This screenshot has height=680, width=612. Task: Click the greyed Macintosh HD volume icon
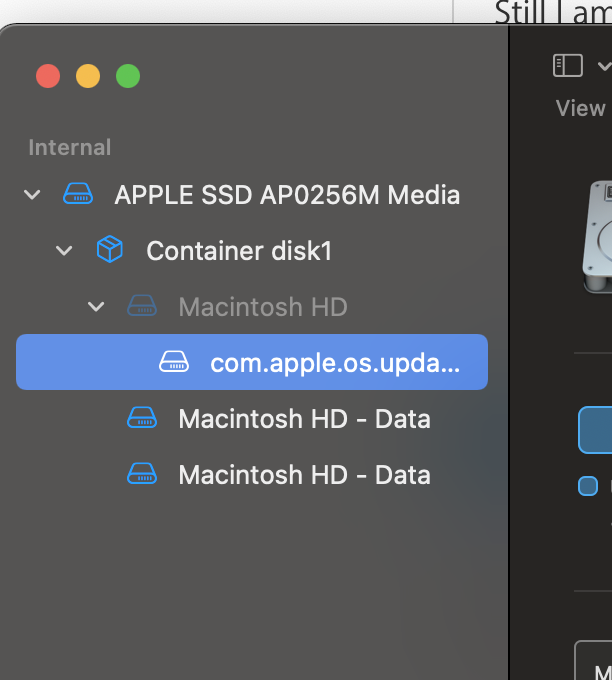142,306
